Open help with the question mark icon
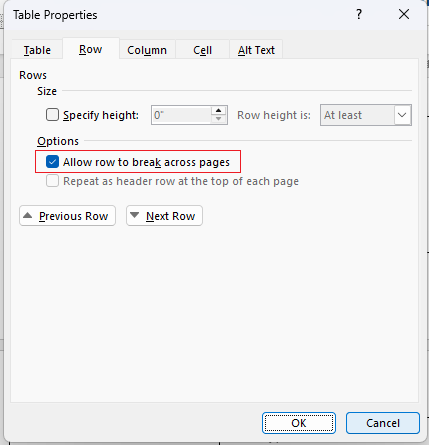 pos(359,14)
